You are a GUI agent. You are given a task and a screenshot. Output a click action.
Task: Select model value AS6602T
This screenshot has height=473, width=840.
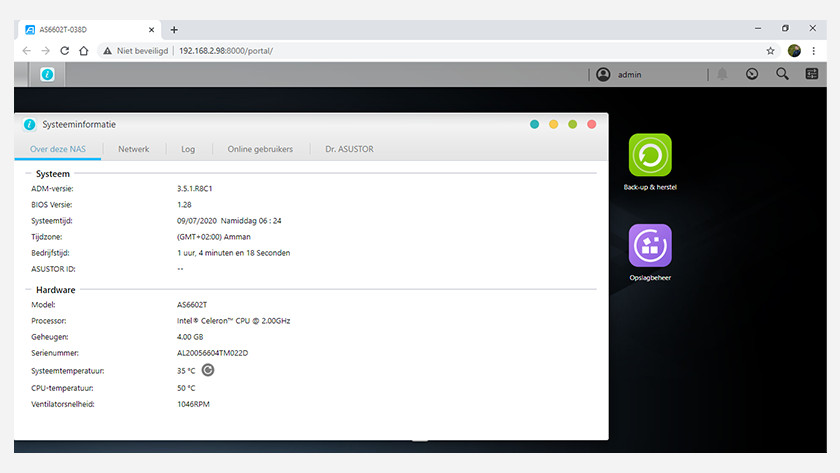[x=192, y=305]
